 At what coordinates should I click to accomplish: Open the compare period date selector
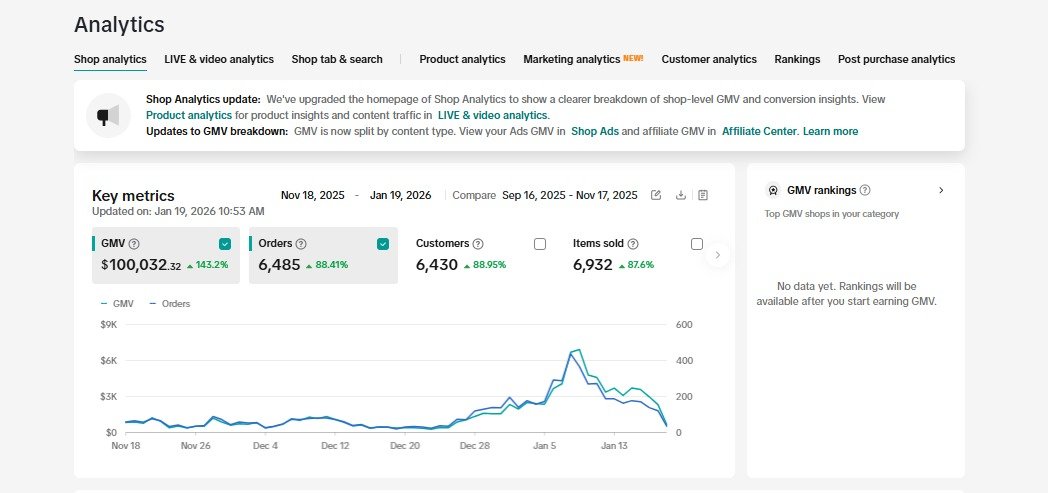click(569, 196)
